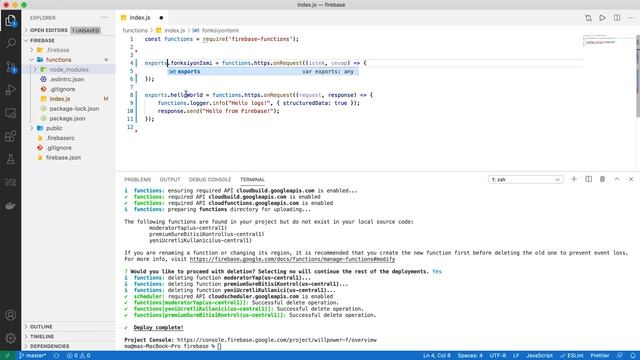Open the Remote Explorer view
This screenshot has height=360, width=640.
point(11,113)
